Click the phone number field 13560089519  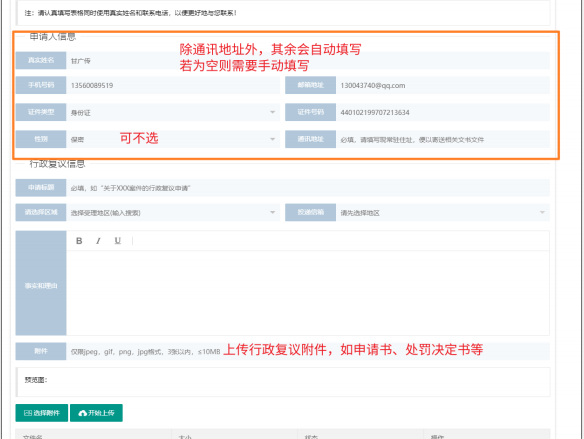pos(173,85)
